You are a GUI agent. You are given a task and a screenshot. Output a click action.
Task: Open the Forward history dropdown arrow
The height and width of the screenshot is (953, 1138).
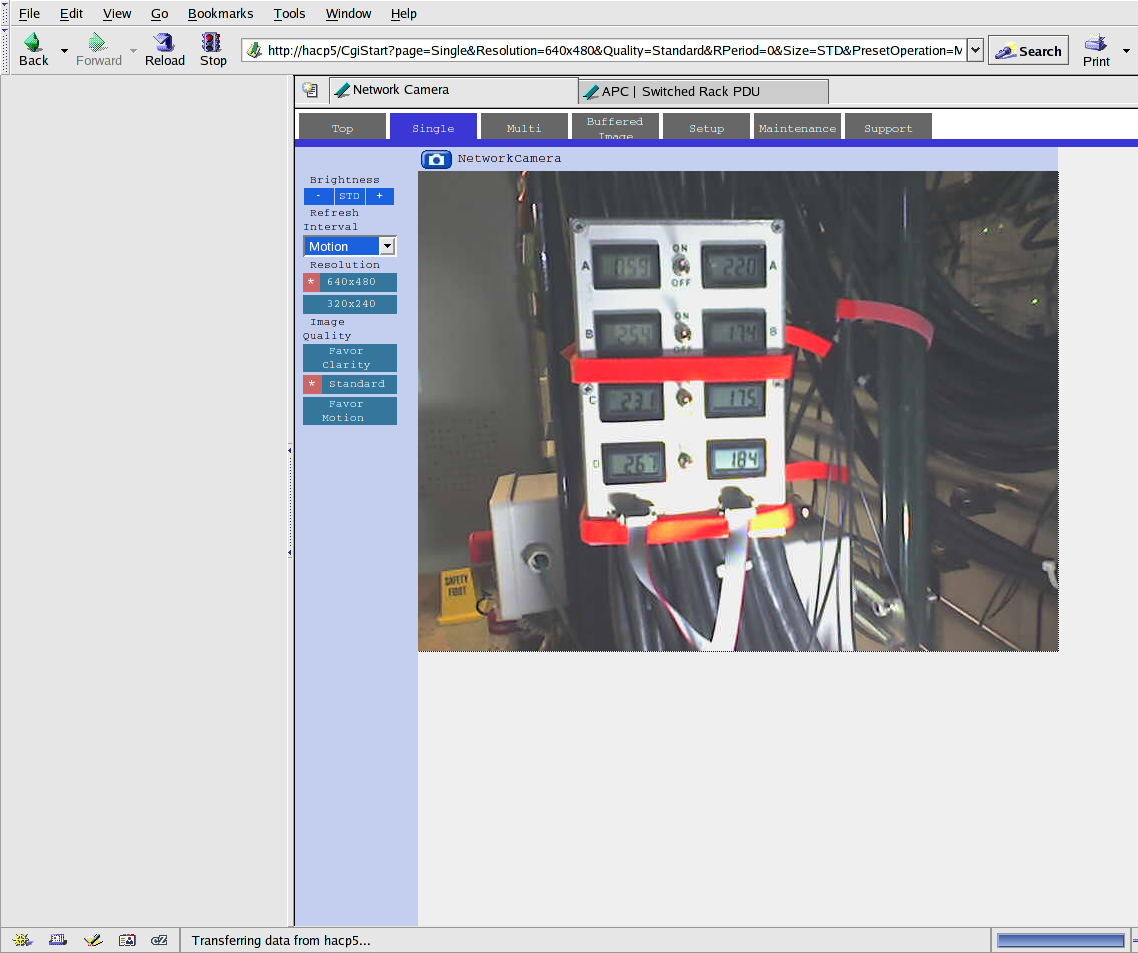134,51
